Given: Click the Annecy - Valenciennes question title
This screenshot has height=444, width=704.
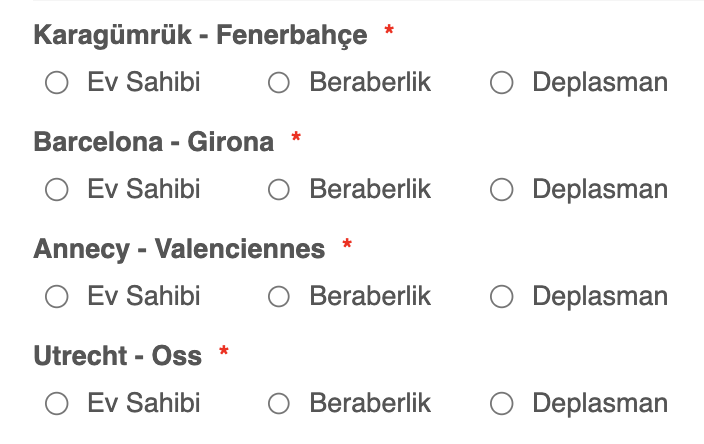Looking at the screenshot, I should tap(179, 249).
